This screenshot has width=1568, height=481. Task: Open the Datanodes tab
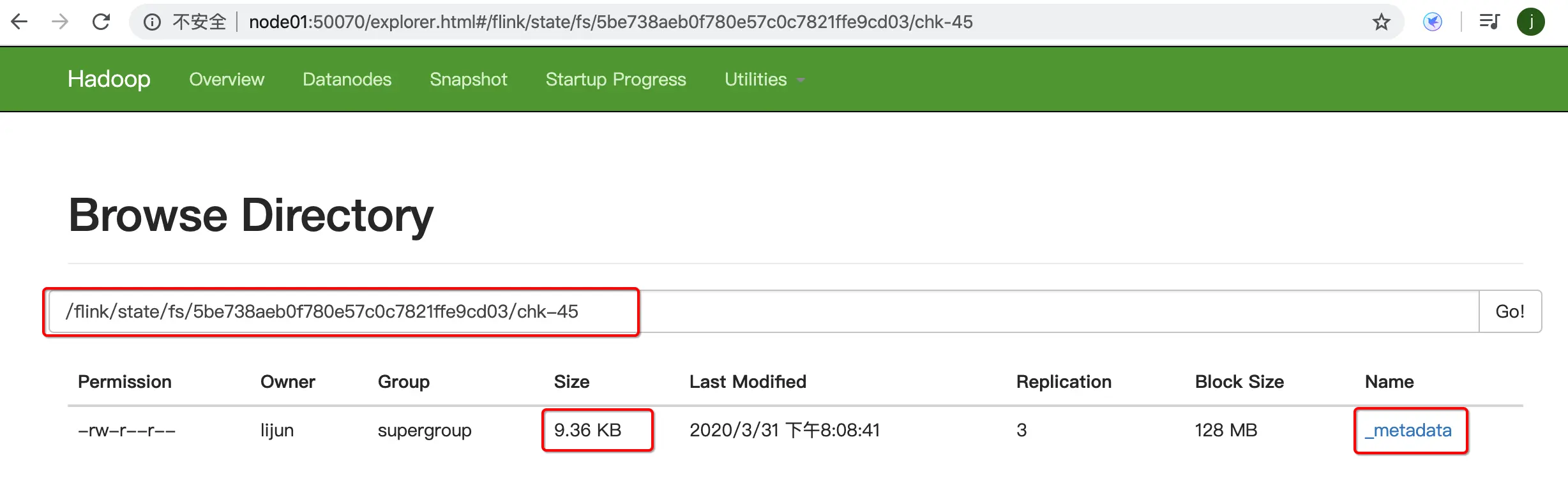pos(347,80)
